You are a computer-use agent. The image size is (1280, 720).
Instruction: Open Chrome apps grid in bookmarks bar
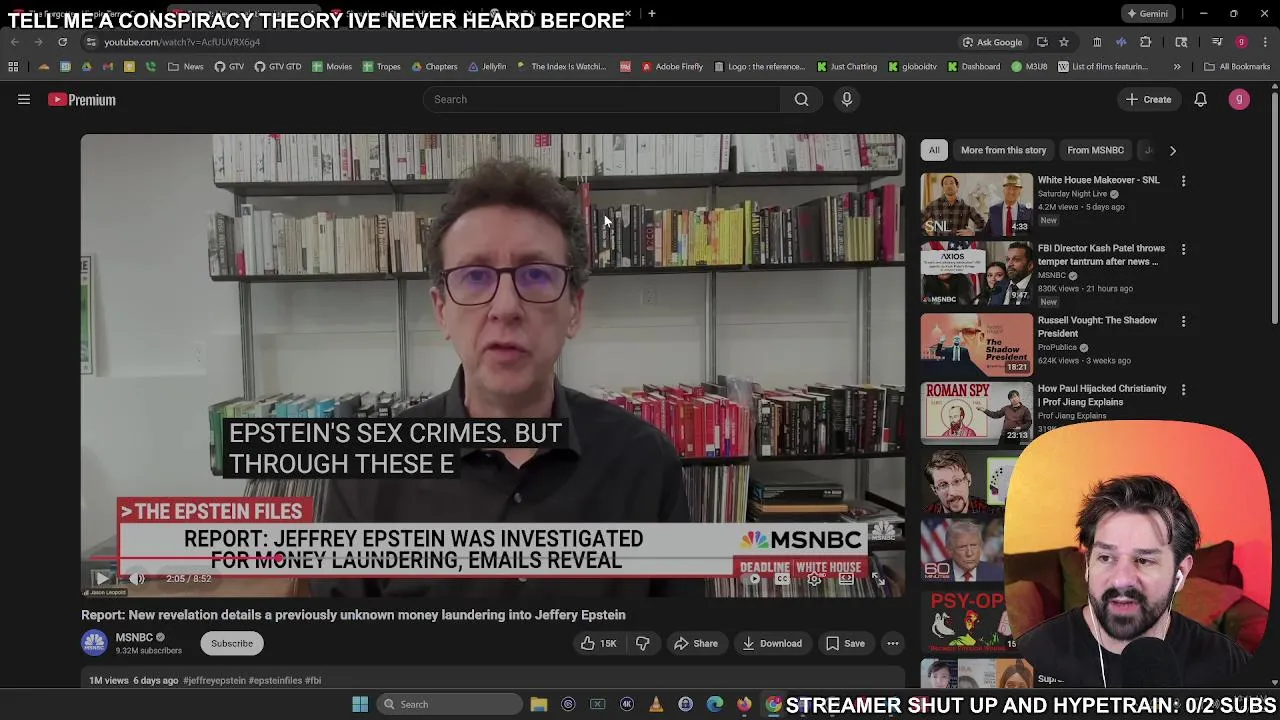(13, 67)
